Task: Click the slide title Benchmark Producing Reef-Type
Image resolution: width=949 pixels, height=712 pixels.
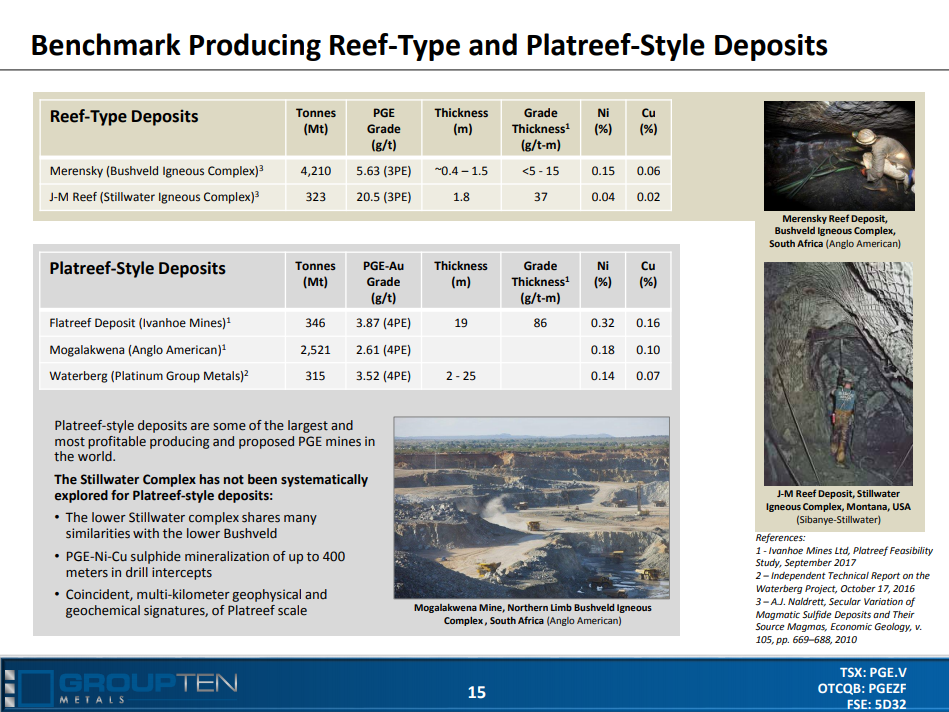Action: 429,45
